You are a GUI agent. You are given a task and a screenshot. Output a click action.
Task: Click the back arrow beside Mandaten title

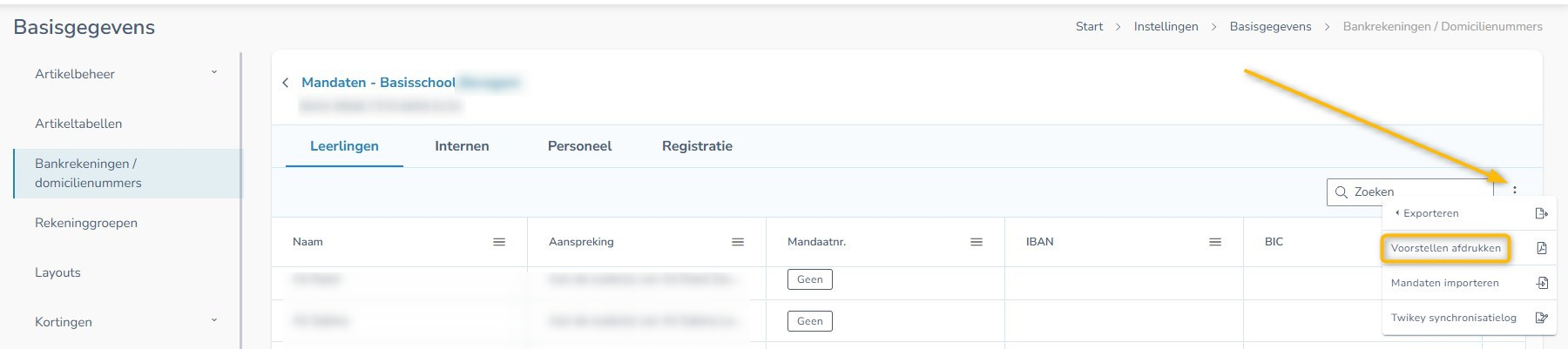coord(285,83)
